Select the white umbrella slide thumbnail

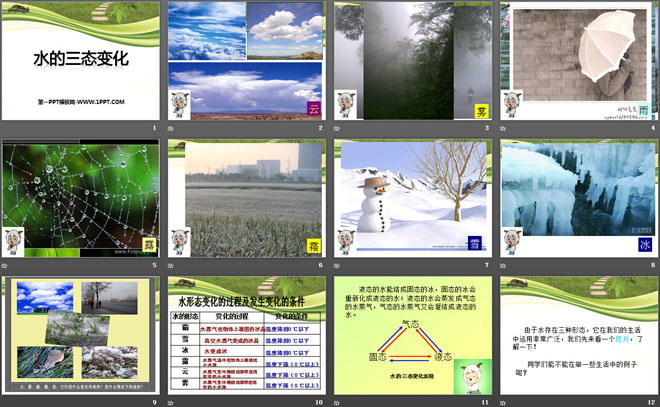[579, 60]
